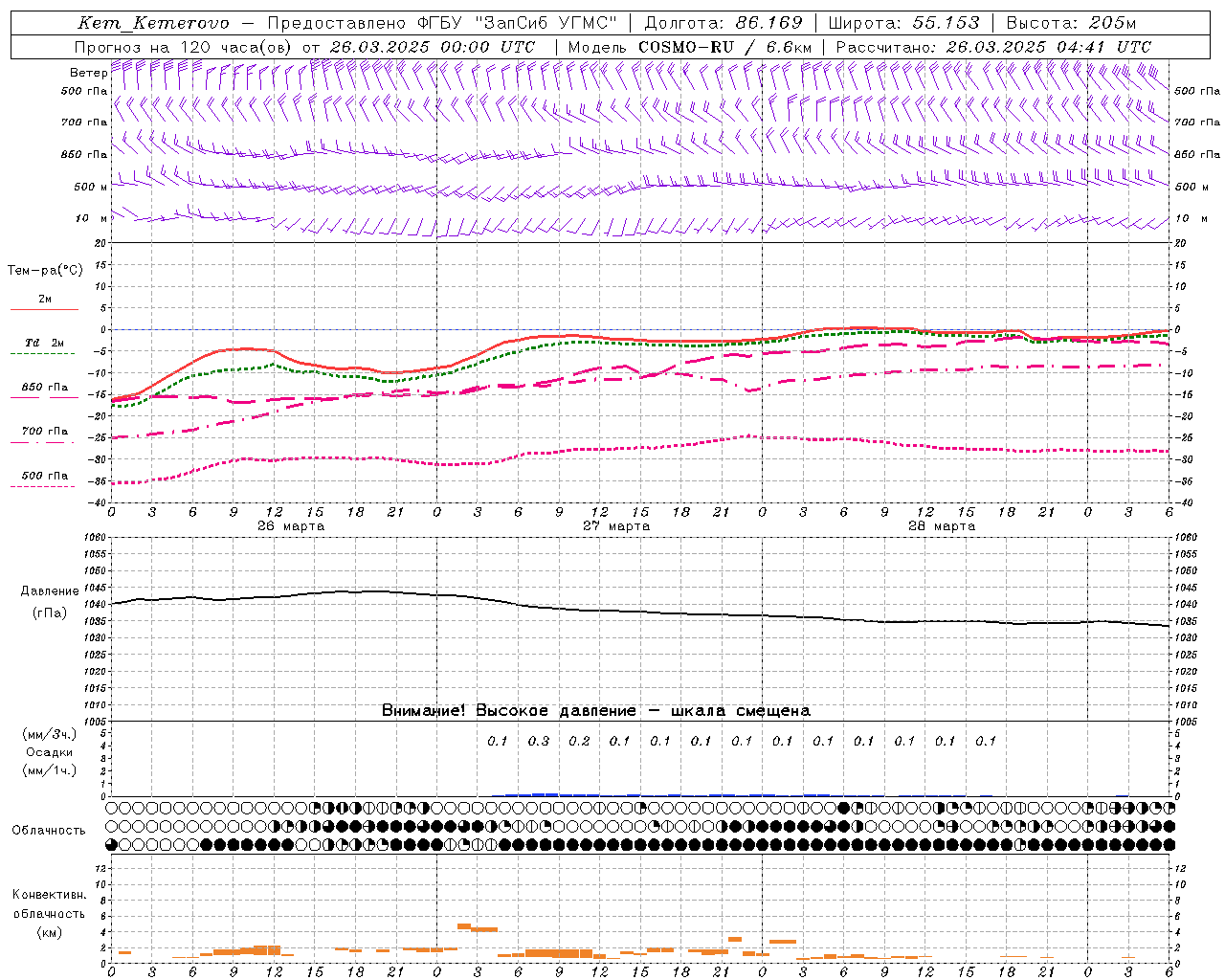This screenshot has width=1225, height=980.
Task: Click the 'Td 2м' dew point legend entry
Action: point(45,343)
